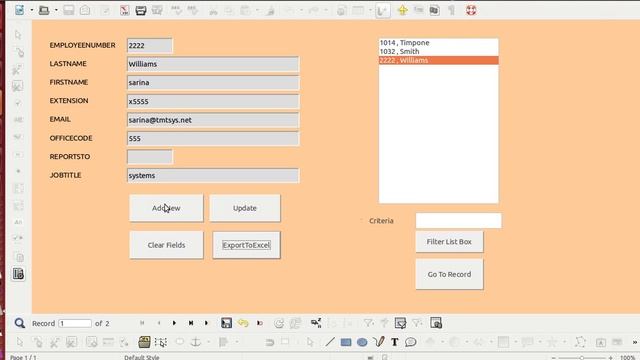Viewport: 640px width, 360px height.
Task: Click the JOBTITLE field showing systems
Action: click(x=213, y=176)
